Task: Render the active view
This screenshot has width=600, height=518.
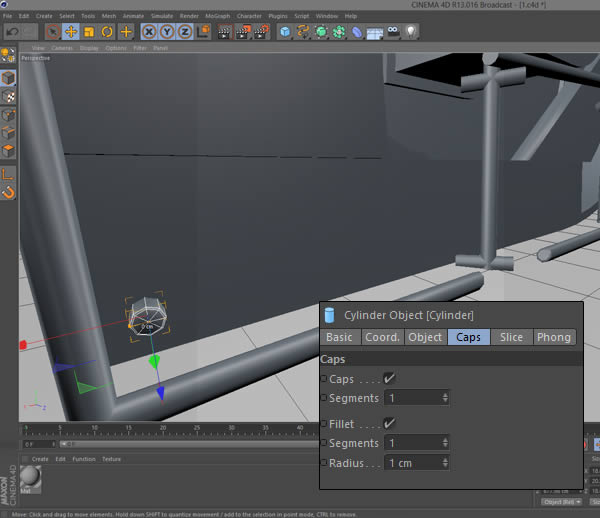Action: point(224,32)
